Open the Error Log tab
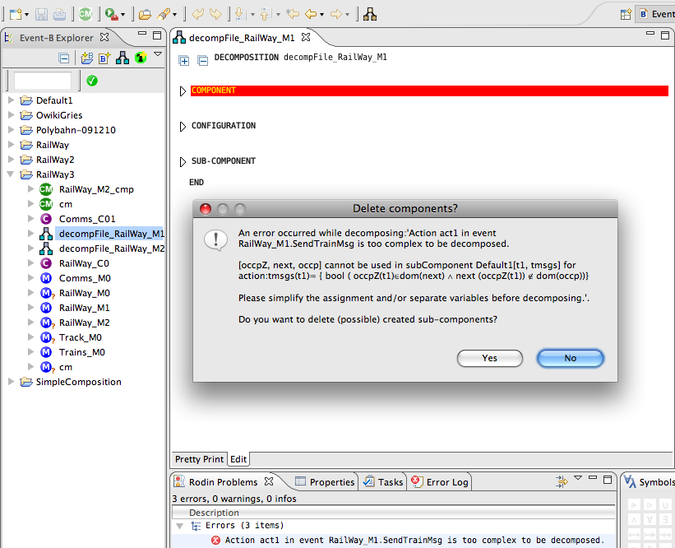The height and width of the screenshot is (548, 675). coord(440,482)
